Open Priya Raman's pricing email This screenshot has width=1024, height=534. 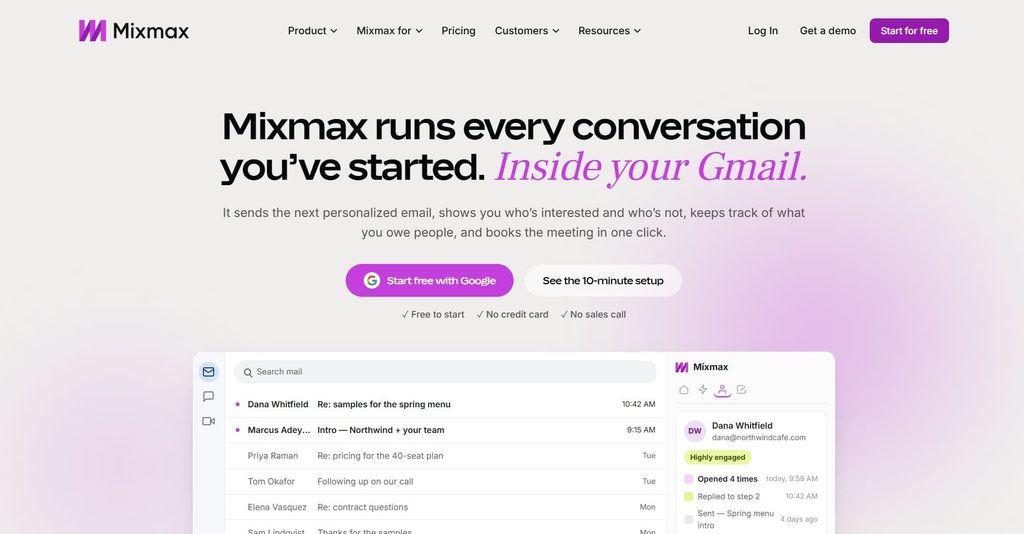coord(445,456)
